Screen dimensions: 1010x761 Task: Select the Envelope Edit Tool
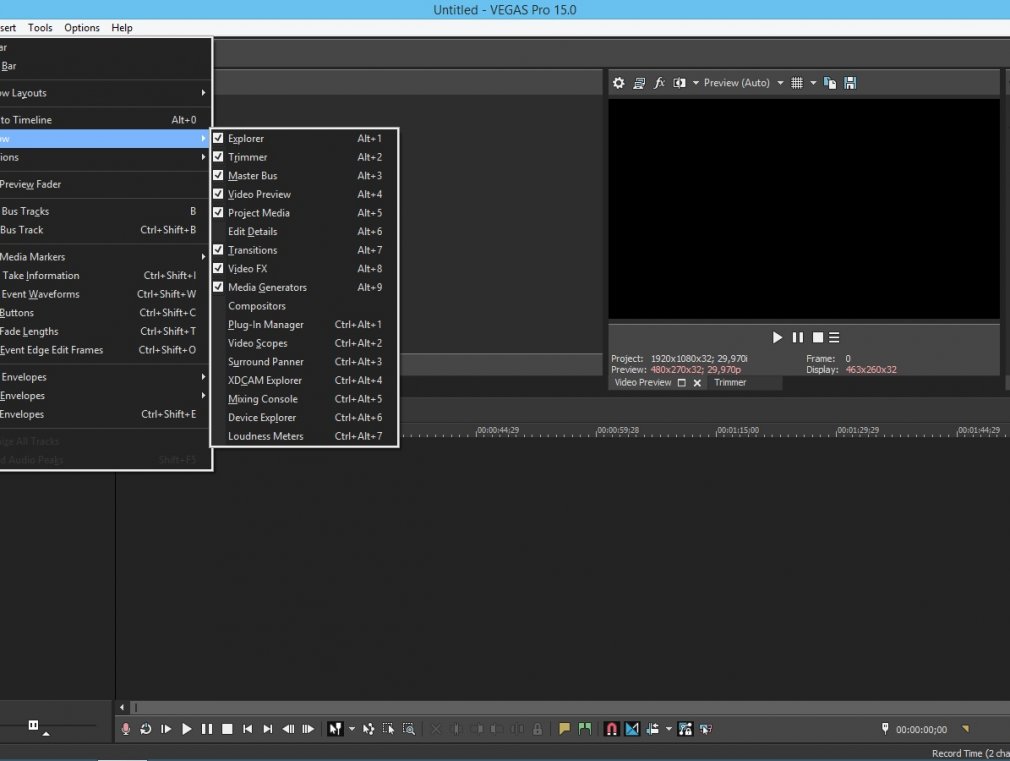click(368, 729)
